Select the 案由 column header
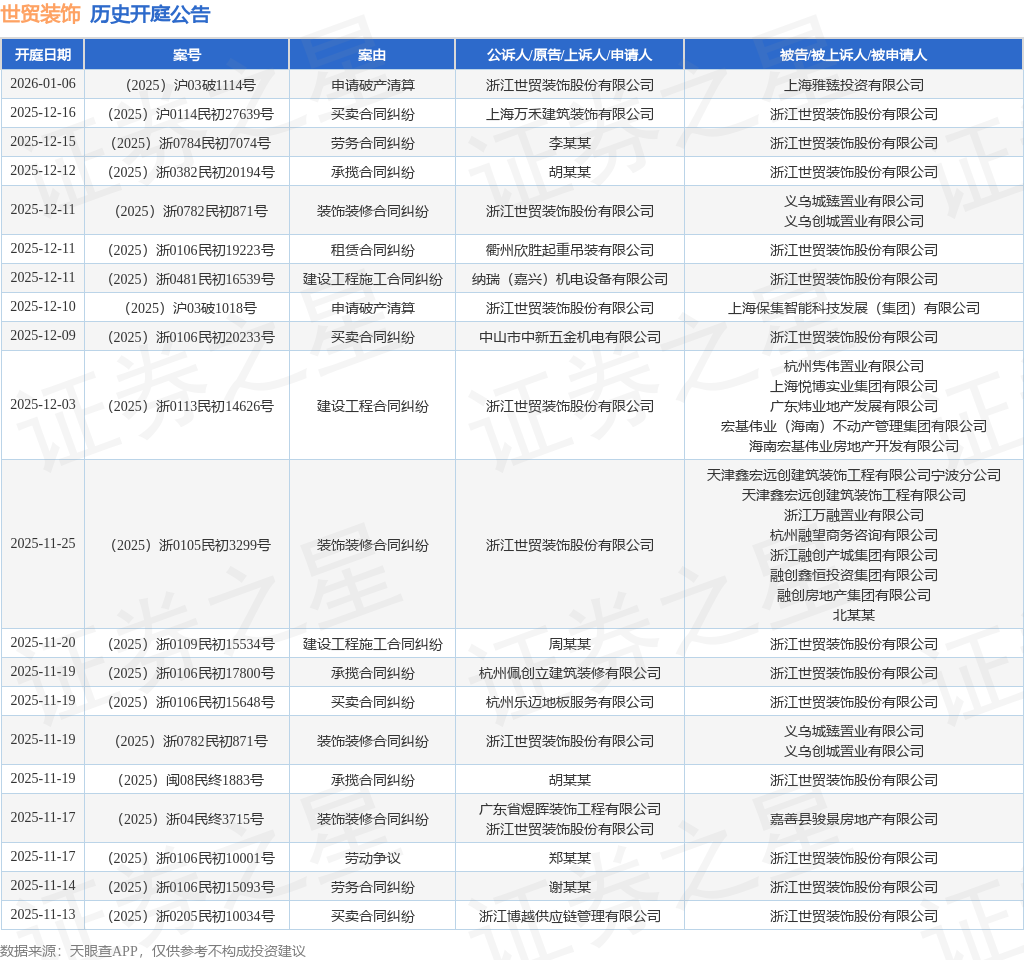The width and height of the screenshot is (1024, 960). pyautogui.click(x=372, y=55)
